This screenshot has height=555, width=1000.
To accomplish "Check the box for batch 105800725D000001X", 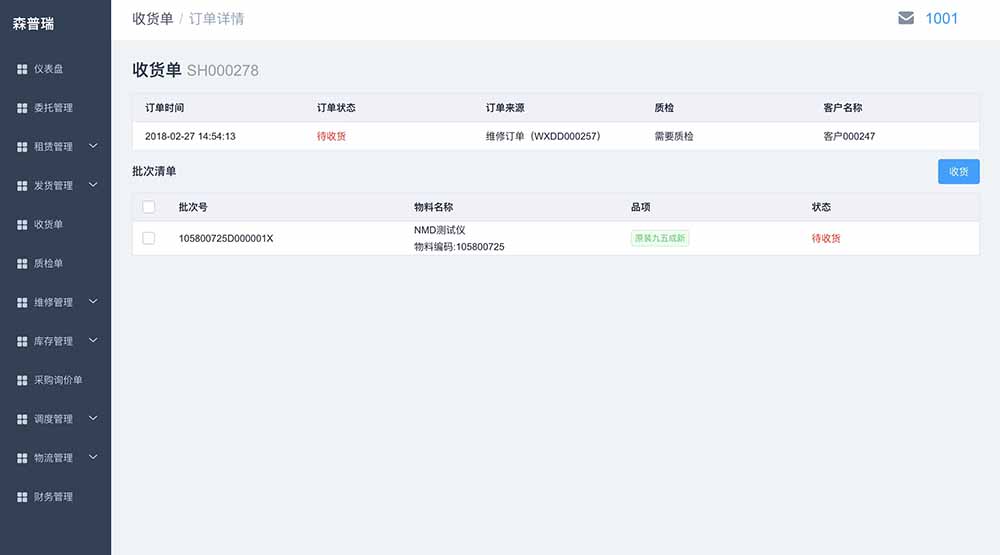I will pos(149,238).
